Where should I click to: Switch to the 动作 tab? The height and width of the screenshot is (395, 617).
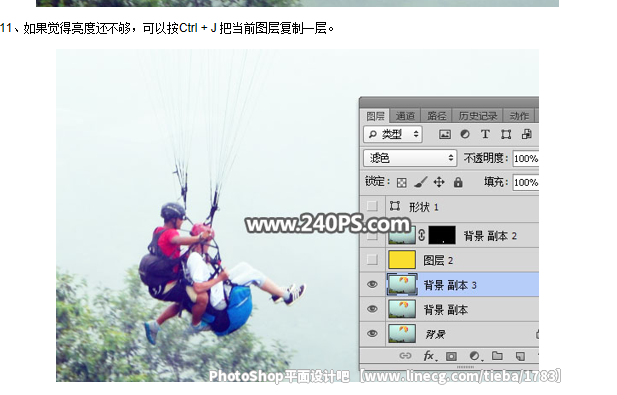[x=519, y=116]
